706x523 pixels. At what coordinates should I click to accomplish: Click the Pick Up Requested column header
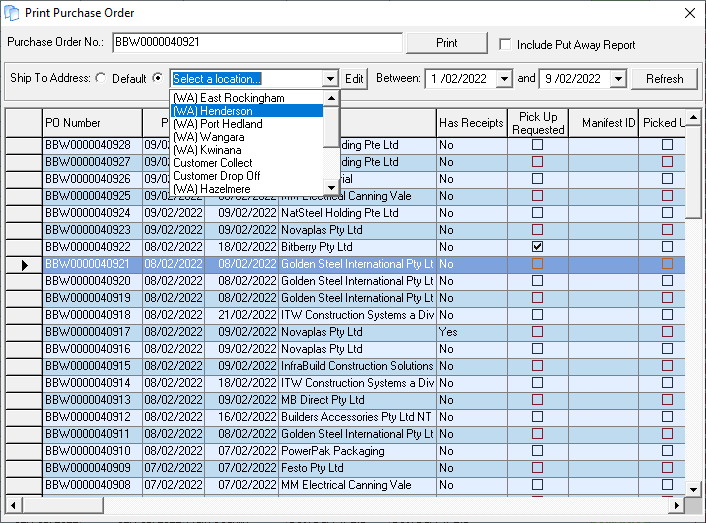(x=538, y=123)
